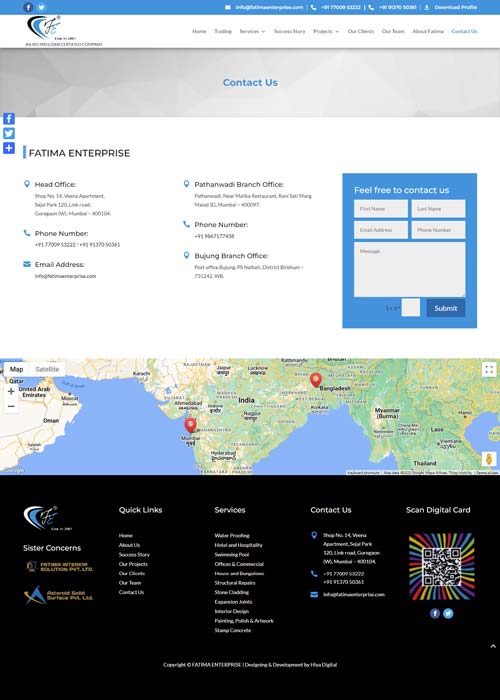Open About Fatima in the top navigation
The height and width of the screenshot is (700, 500).
point(428,31)
